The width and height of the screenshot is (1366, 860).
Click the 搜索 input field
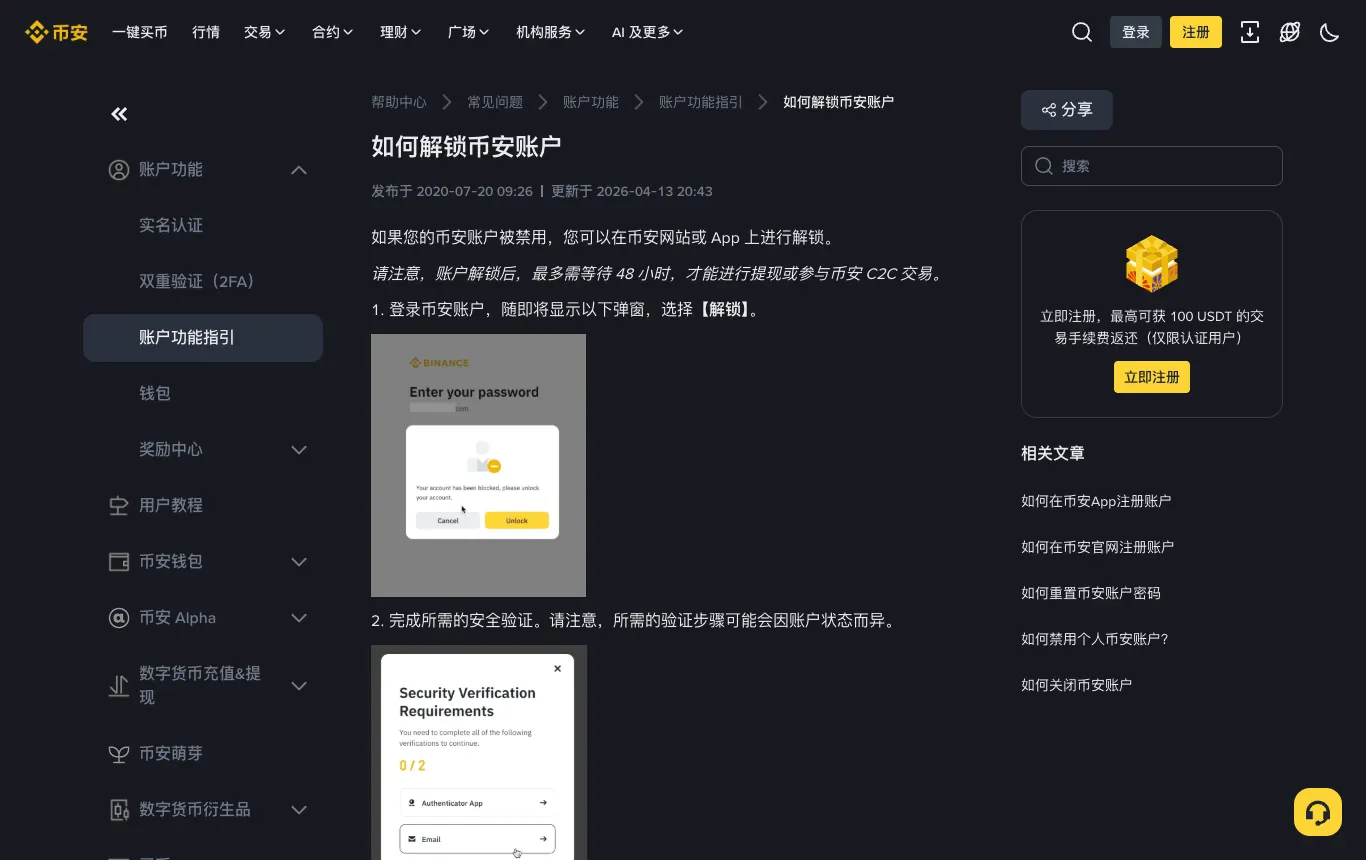pyautogui.click(x=1152, y=166)
